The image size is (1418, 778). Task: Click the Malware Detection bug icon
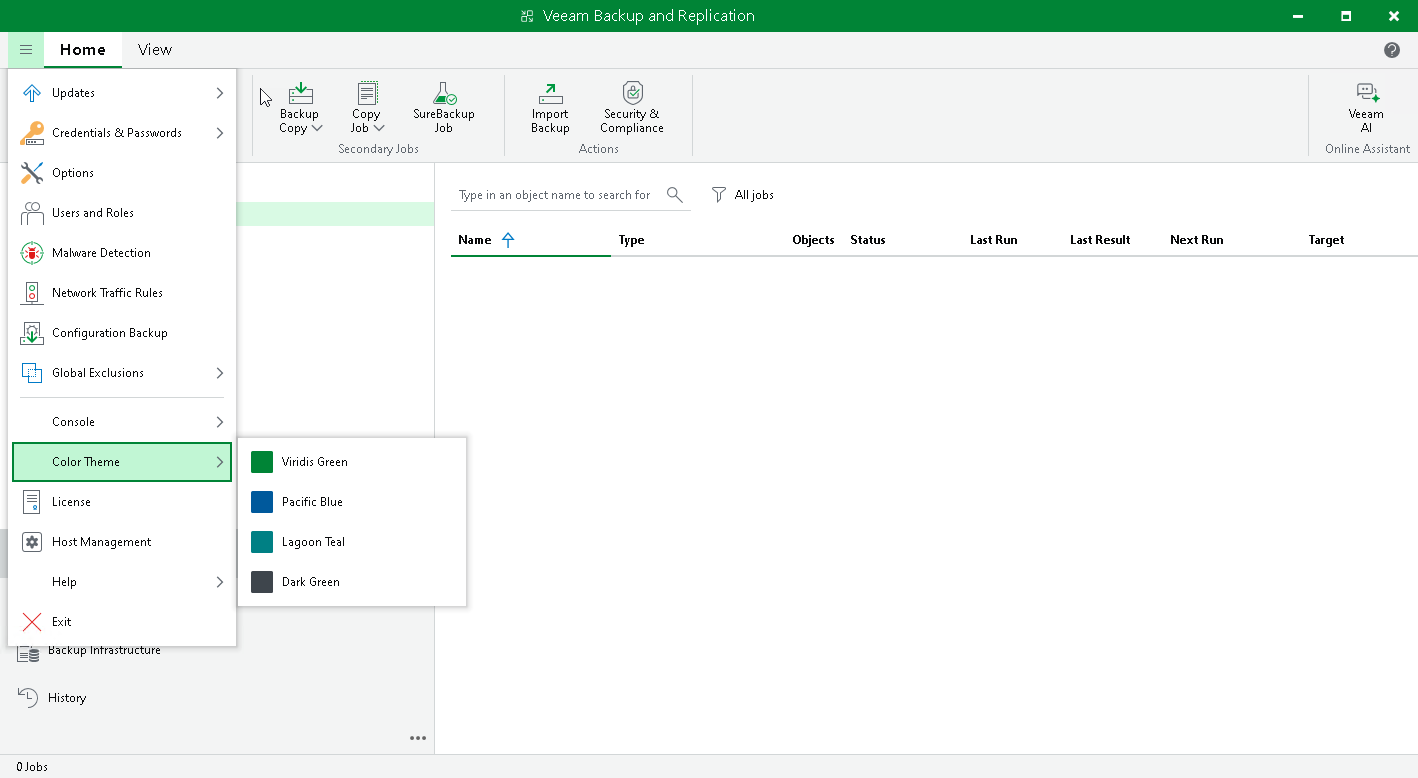pos(32,253)
